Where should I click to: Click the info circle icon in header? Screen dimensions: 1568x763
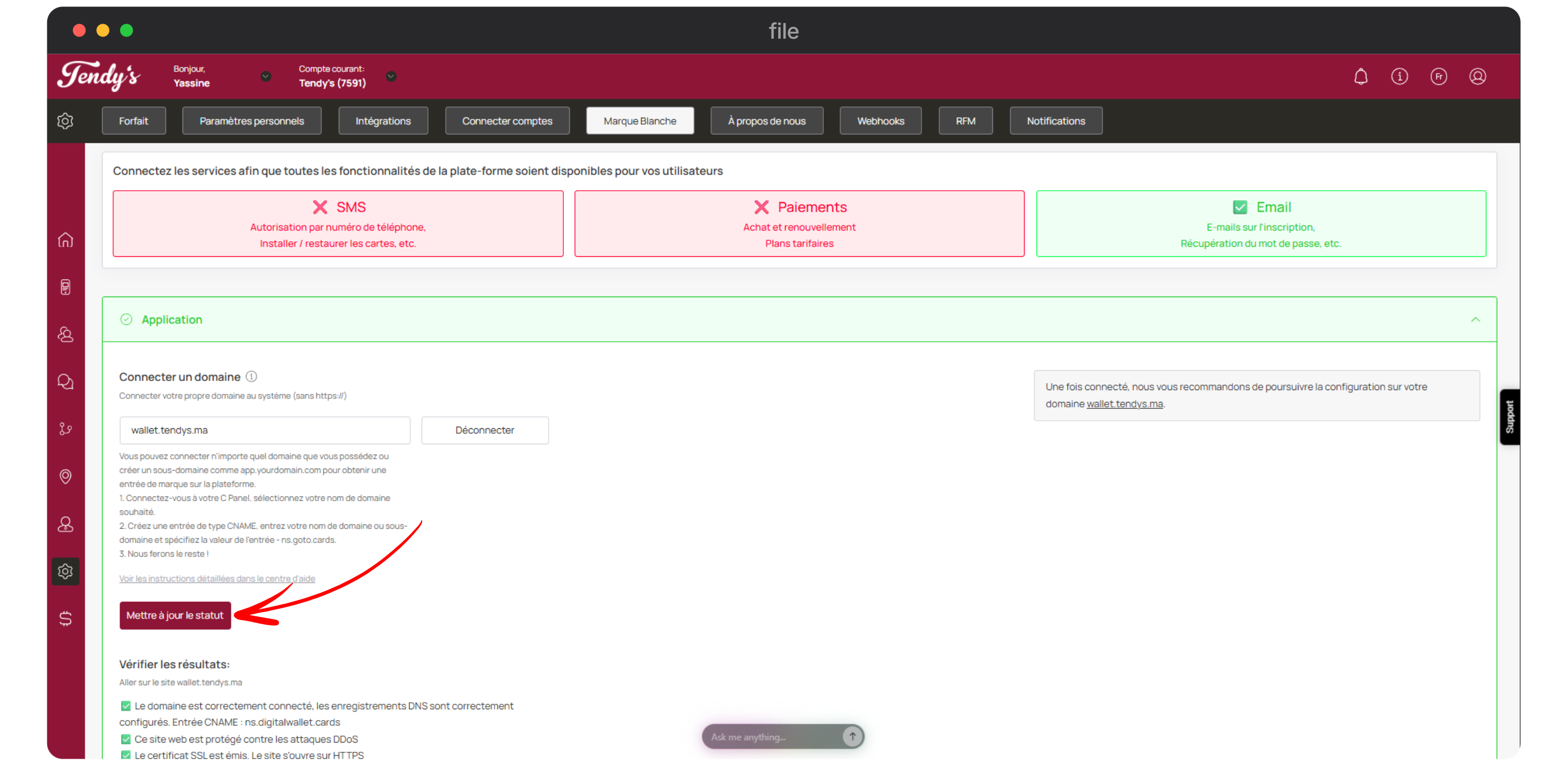pyautogui.click(x=1399, y=77)
